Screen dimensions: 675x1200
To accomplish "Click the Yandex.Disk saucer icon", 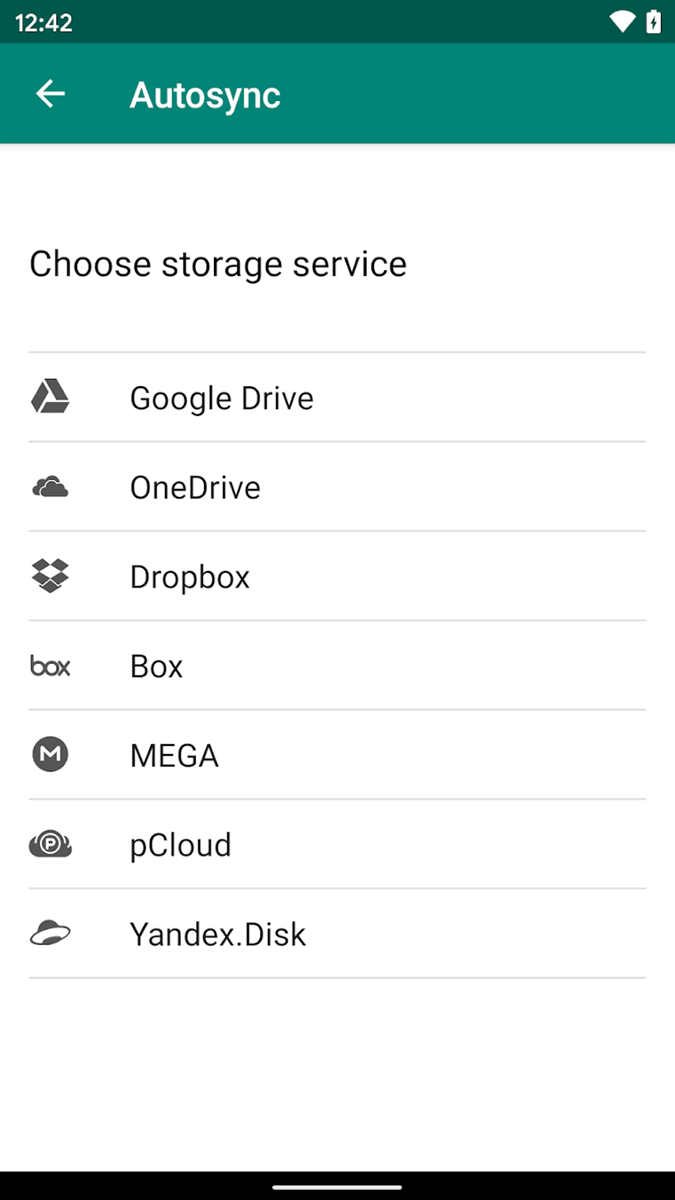I will 50,934.
